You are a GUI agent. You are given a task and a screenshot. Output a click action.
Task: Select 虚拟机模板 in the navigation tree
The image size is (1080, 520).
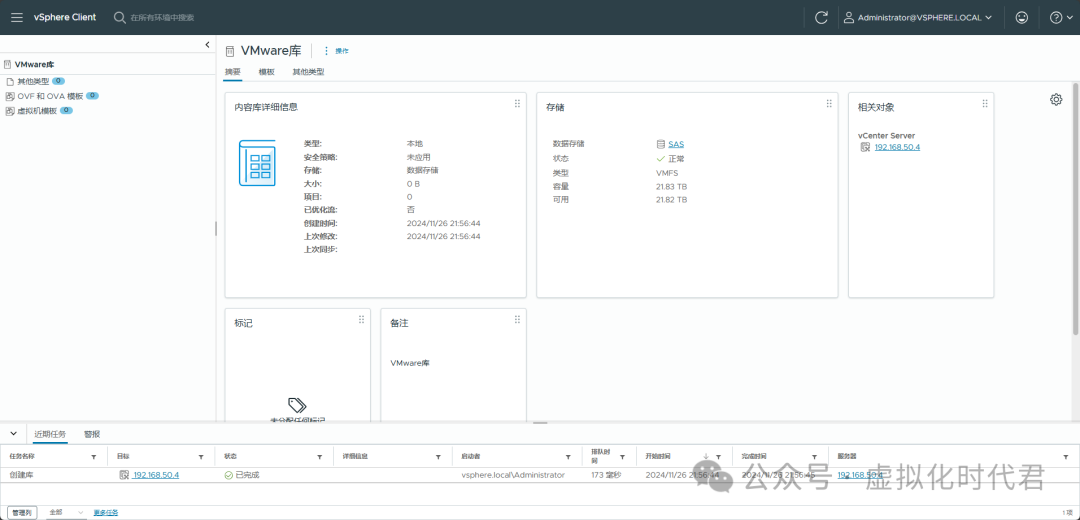37,111
